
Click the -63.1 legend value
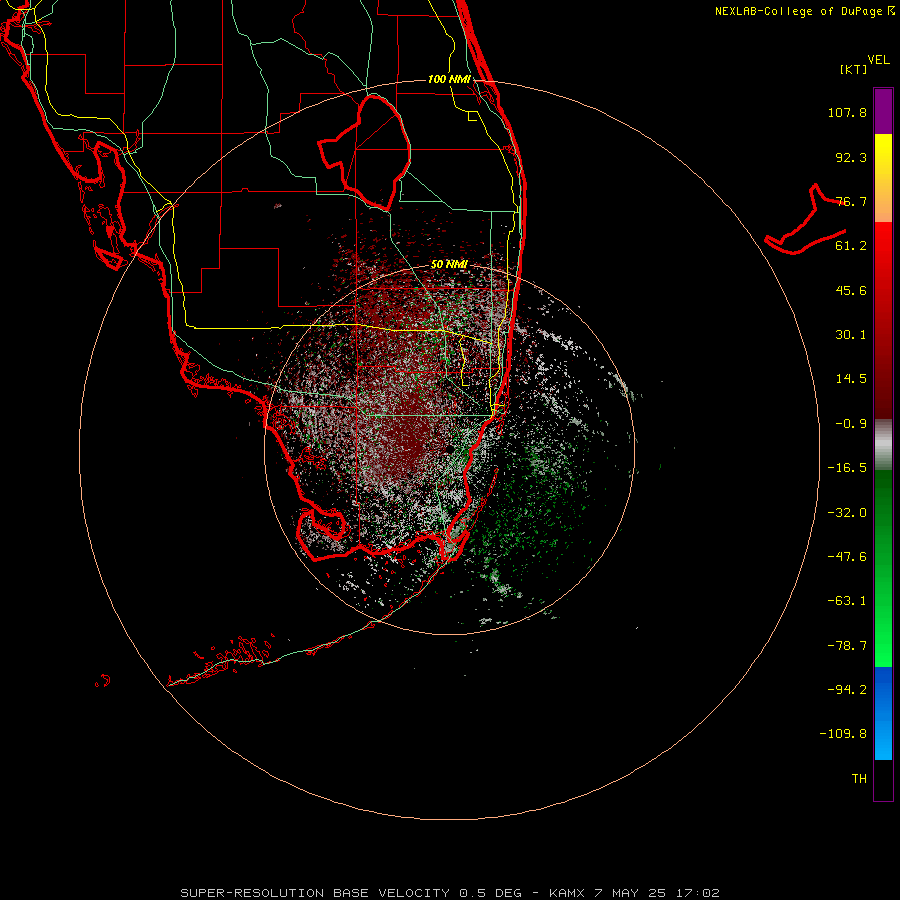(847, 601)
